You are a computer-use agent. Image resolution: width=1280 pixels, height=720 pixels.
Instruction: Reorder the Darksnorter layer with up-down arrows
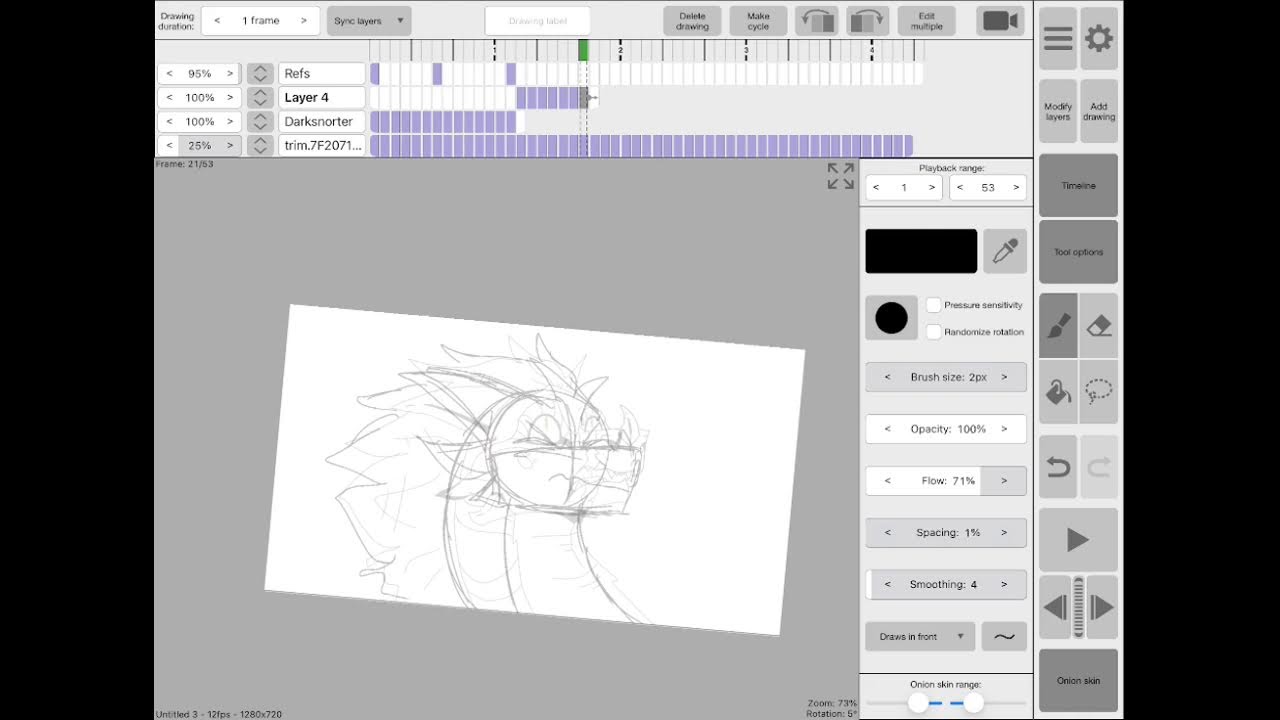pyautogui.click(x=260, y=121)
